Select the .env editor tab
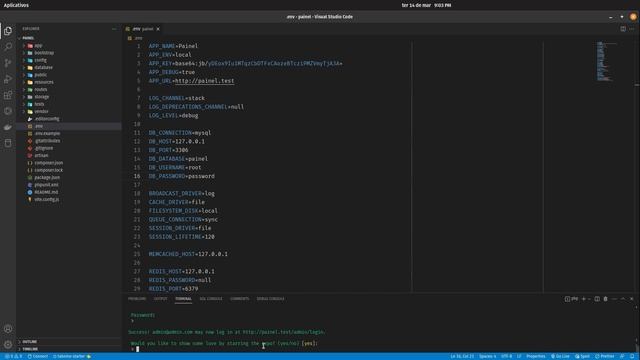The image size is (640, 360). coord(142,29)
